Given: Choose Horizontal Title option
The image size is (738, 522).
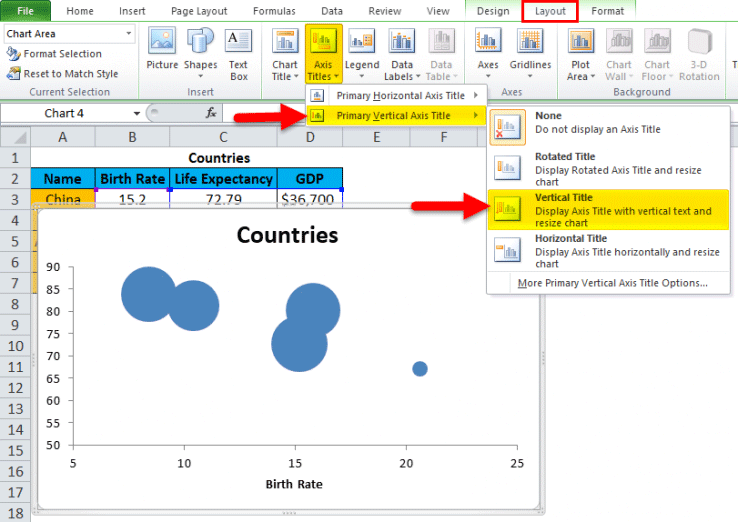Looking at the screenshot, I should pyautogui.click(x=608, y=250).
